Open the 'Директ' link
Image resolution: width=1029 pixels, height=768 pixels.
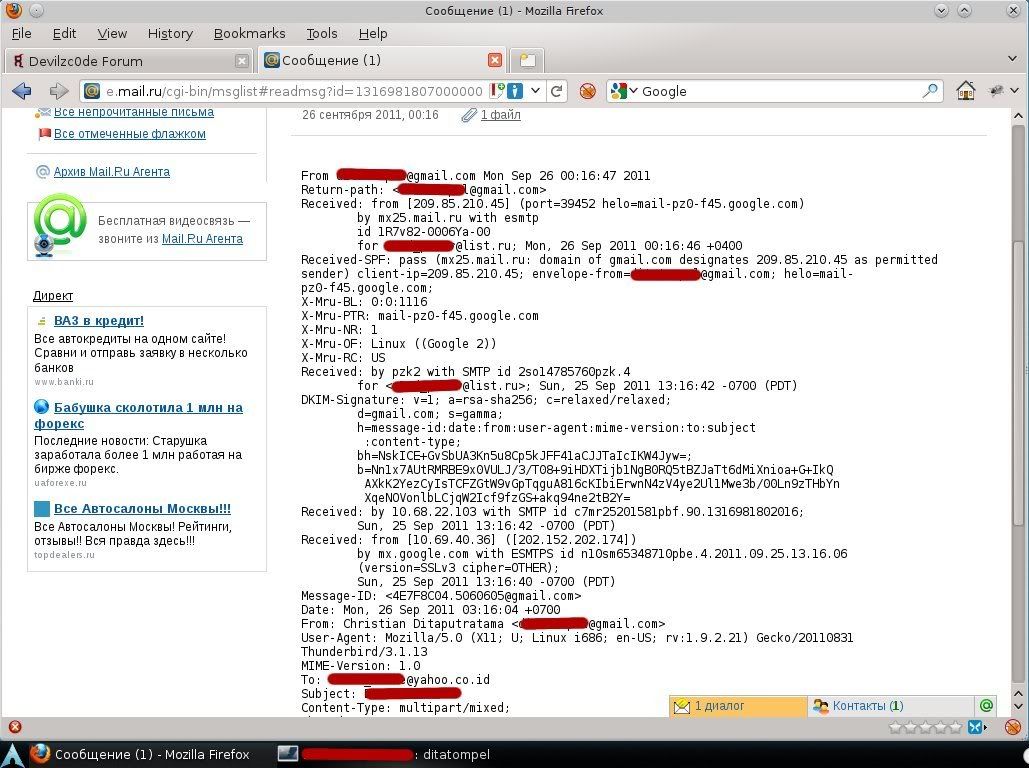pyautogui.click(x=52, y=296)
